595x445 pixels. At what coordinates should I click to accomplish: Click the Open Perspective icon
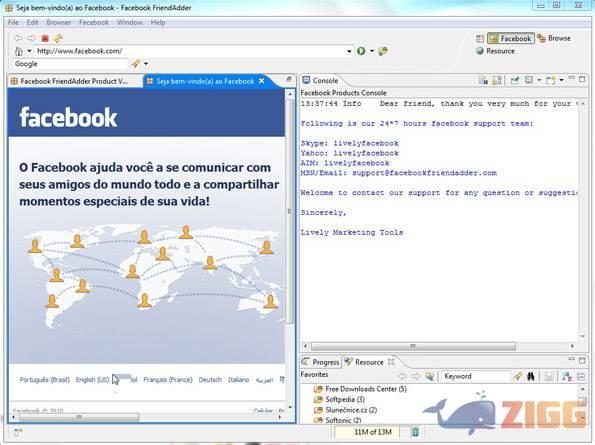pos(480,38)
